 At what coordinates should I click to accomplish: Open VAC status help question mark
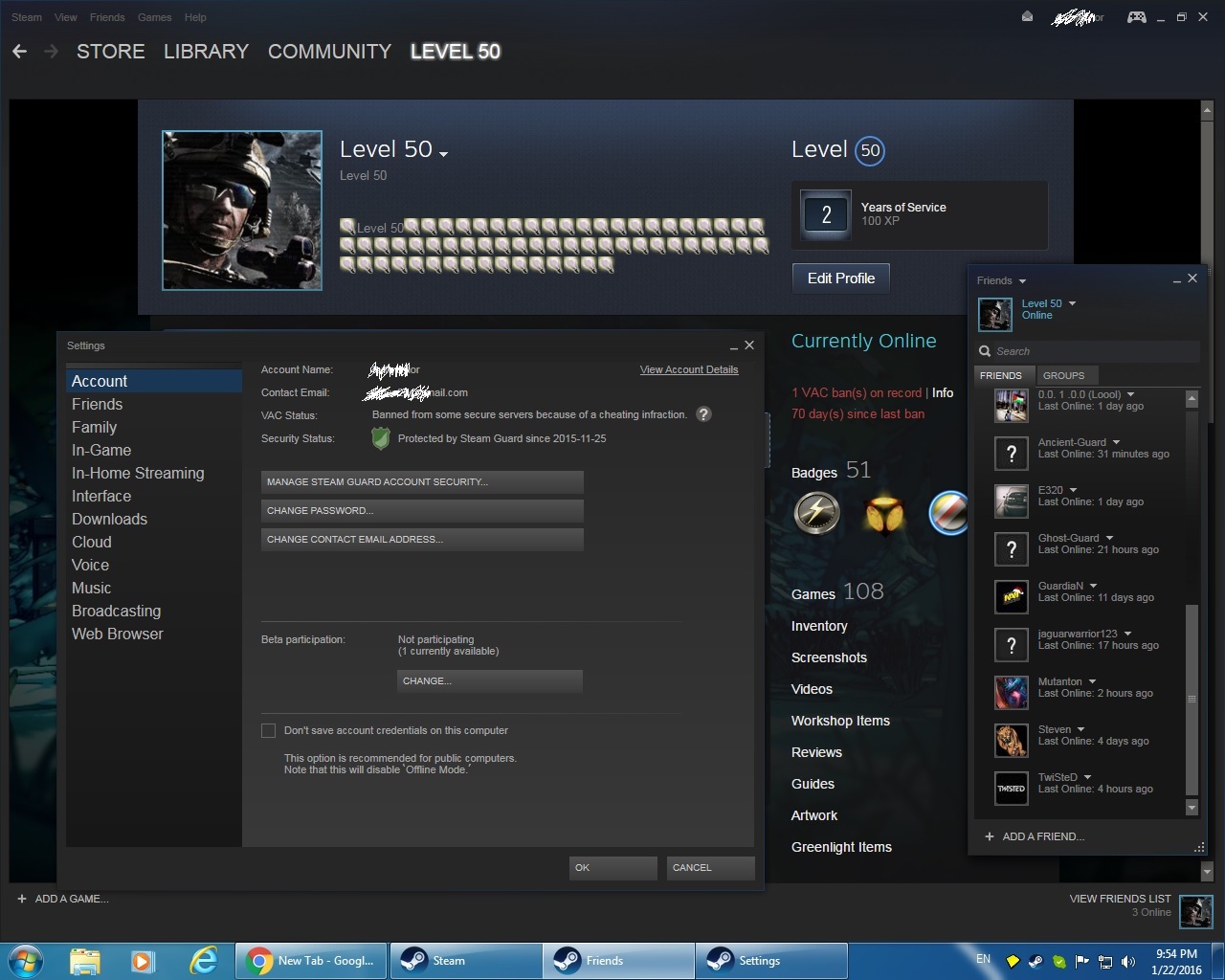(703, 414)
